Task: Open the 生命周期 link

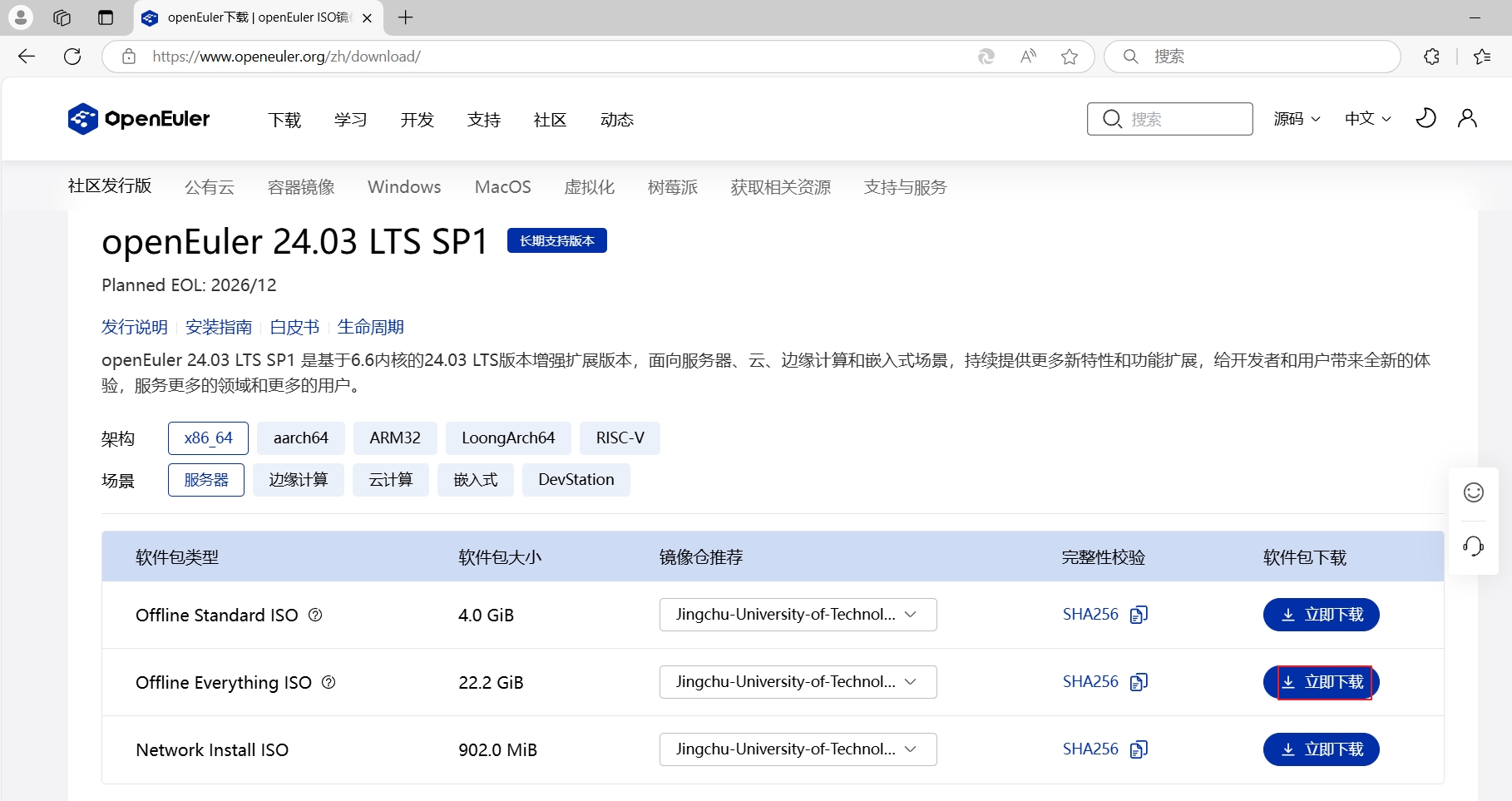Action: click(x=371, y=327)
